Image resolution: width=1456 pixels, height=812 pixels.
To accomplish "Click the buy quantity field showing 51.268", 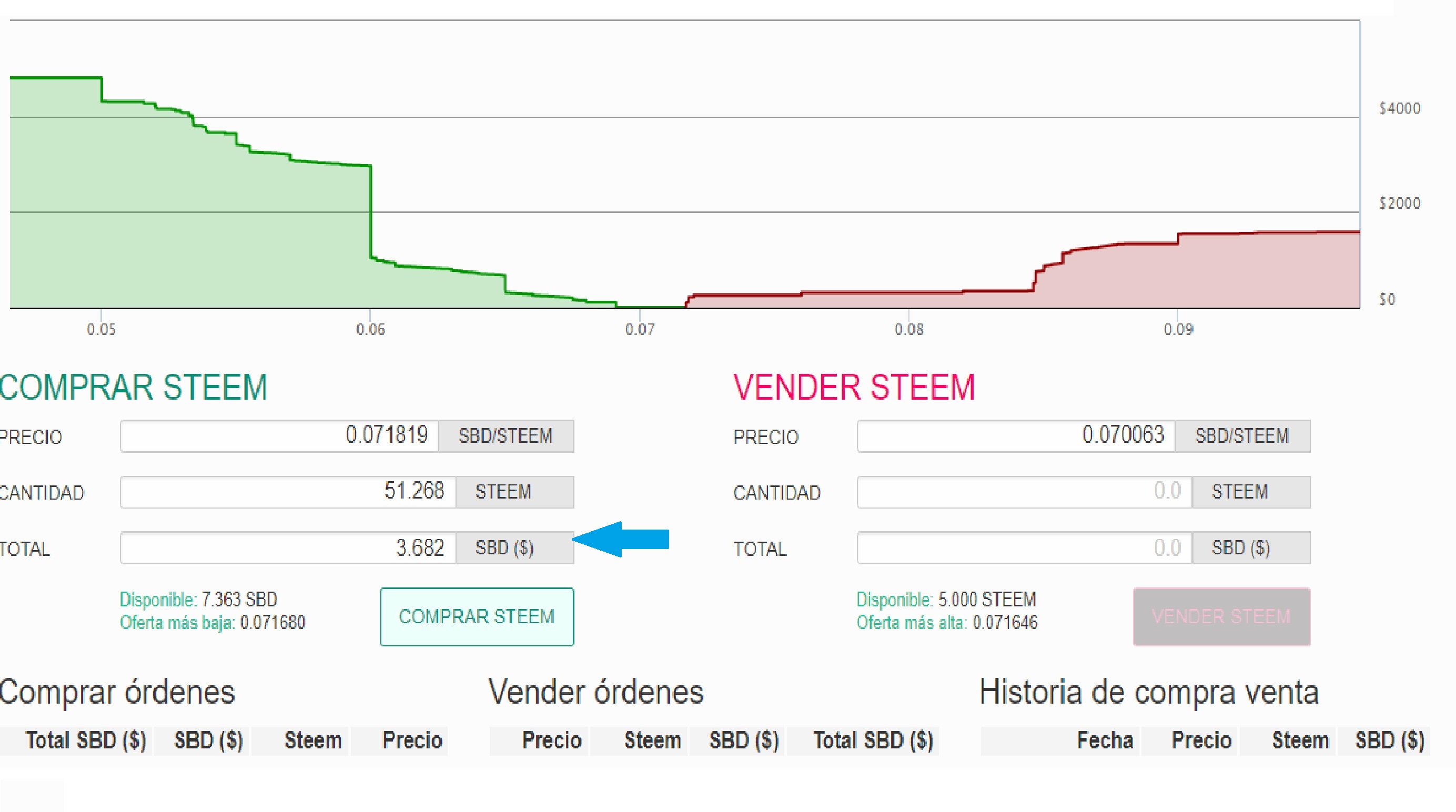I will [x=288, y=492].
